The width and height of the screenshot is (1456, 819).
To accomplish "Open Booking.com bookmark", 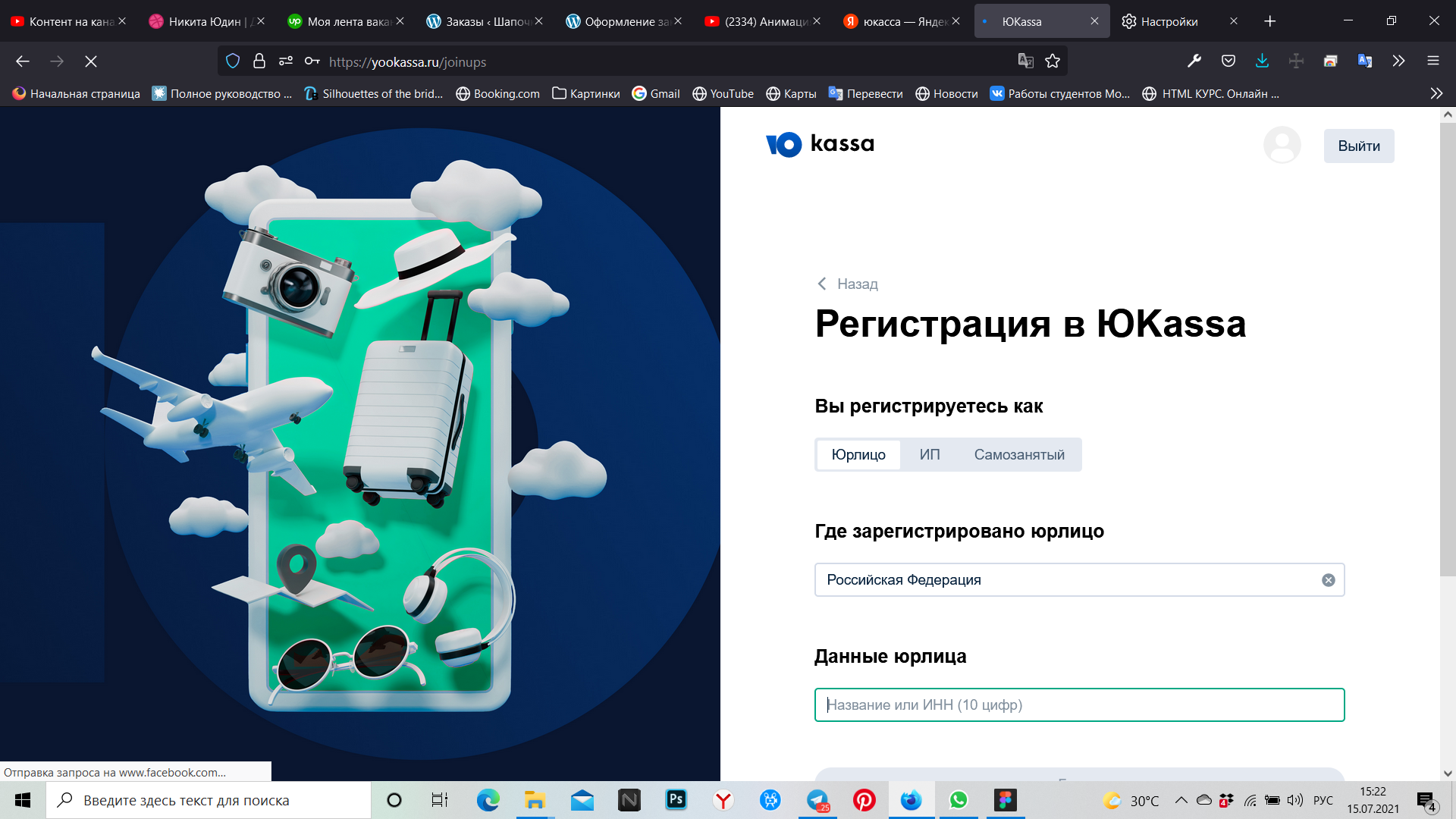I will tap(498, 94).
